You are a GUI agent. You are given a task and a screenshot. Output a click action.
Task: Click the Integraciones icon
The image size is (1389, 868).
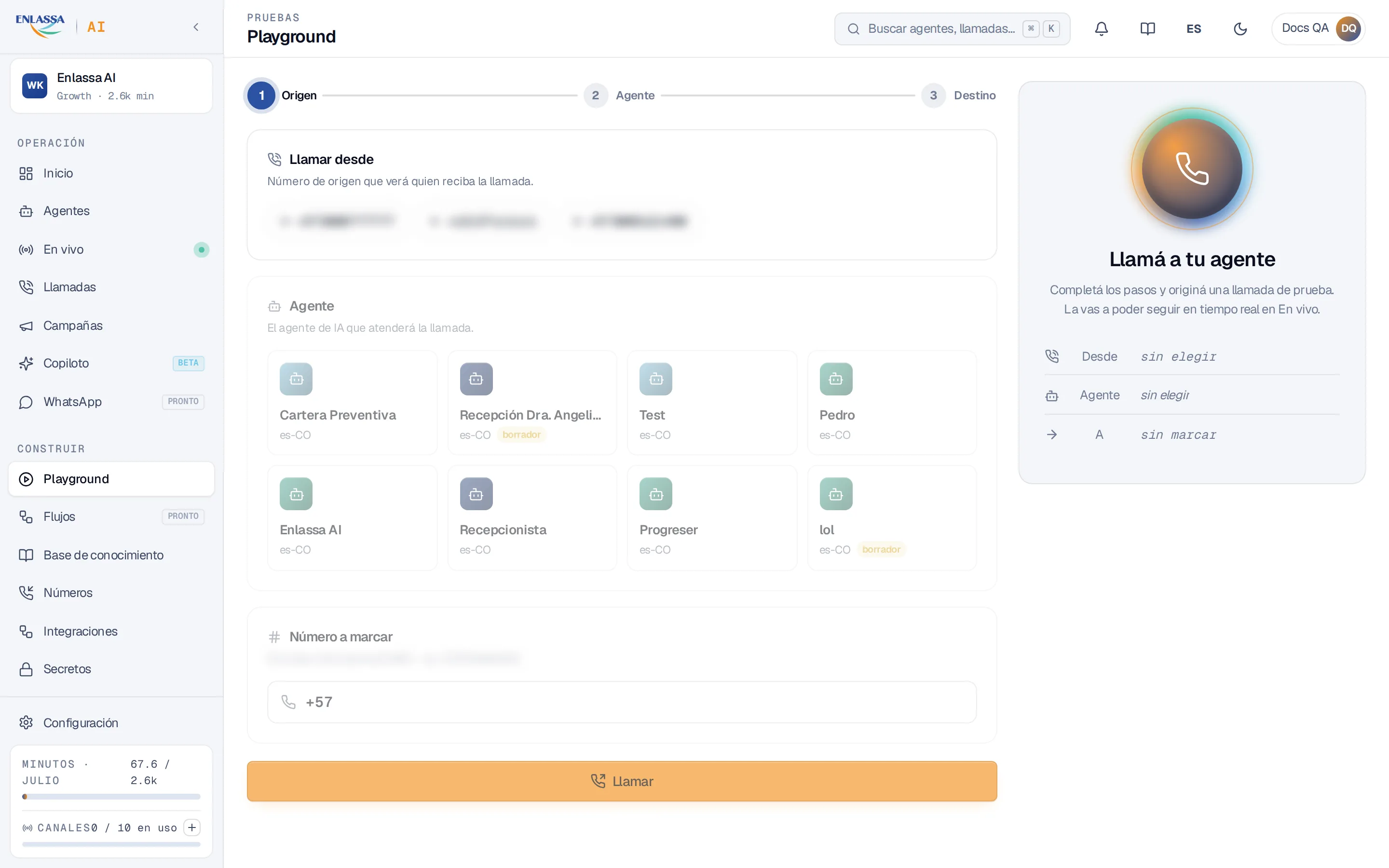(x=26, y=632)
